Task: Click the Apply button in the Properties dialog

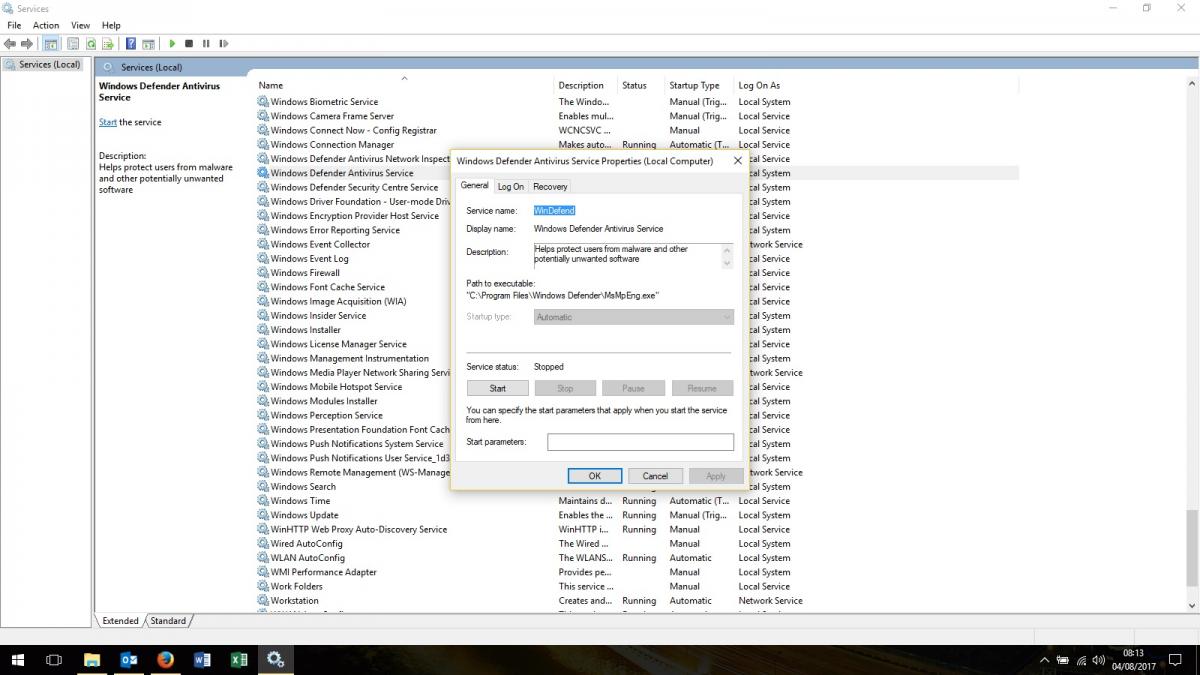Action: (x=716, y=476)
